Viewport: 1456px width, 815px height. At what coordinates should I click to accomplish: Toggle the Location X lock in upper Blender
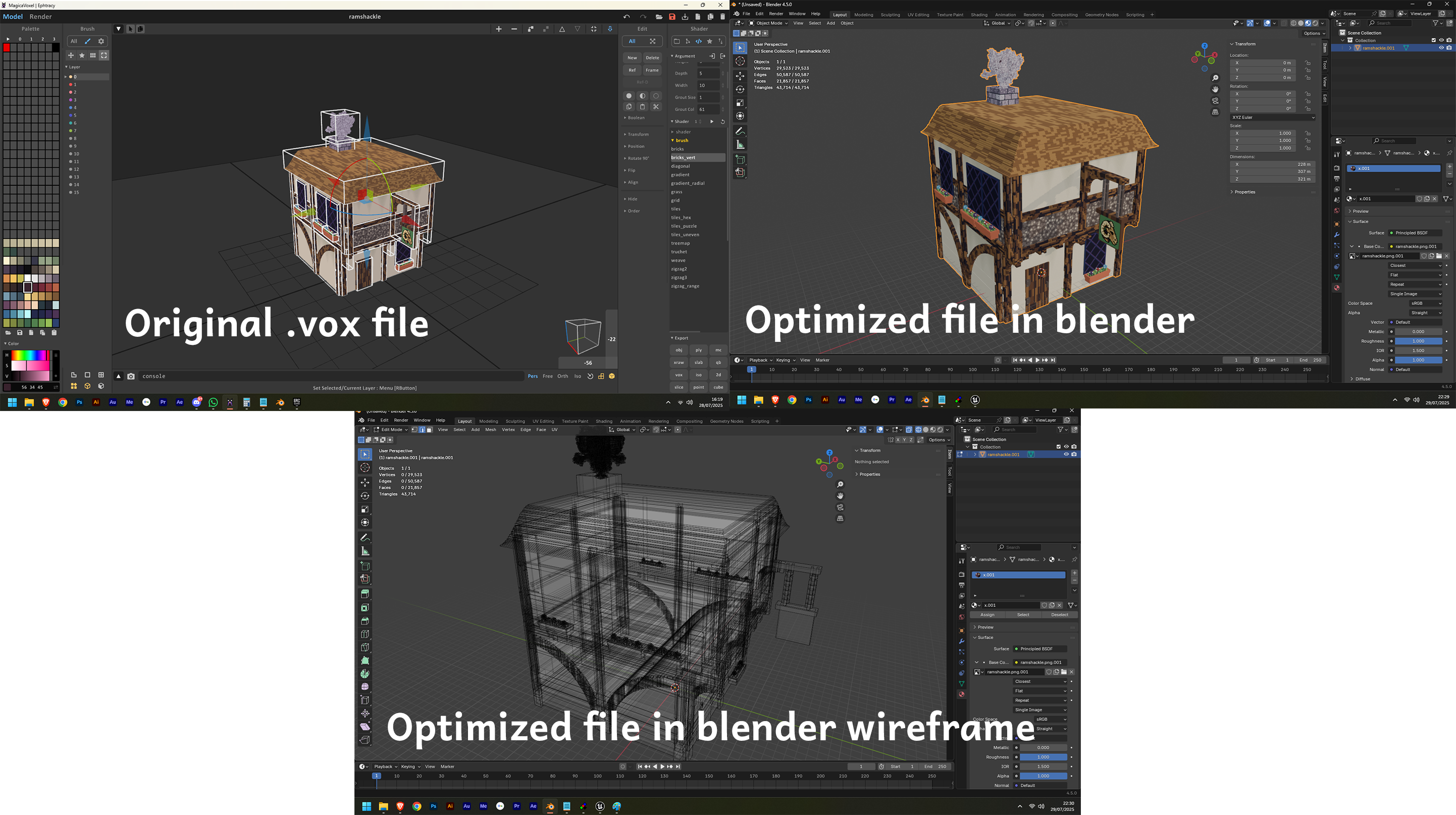pos(1308,63)
